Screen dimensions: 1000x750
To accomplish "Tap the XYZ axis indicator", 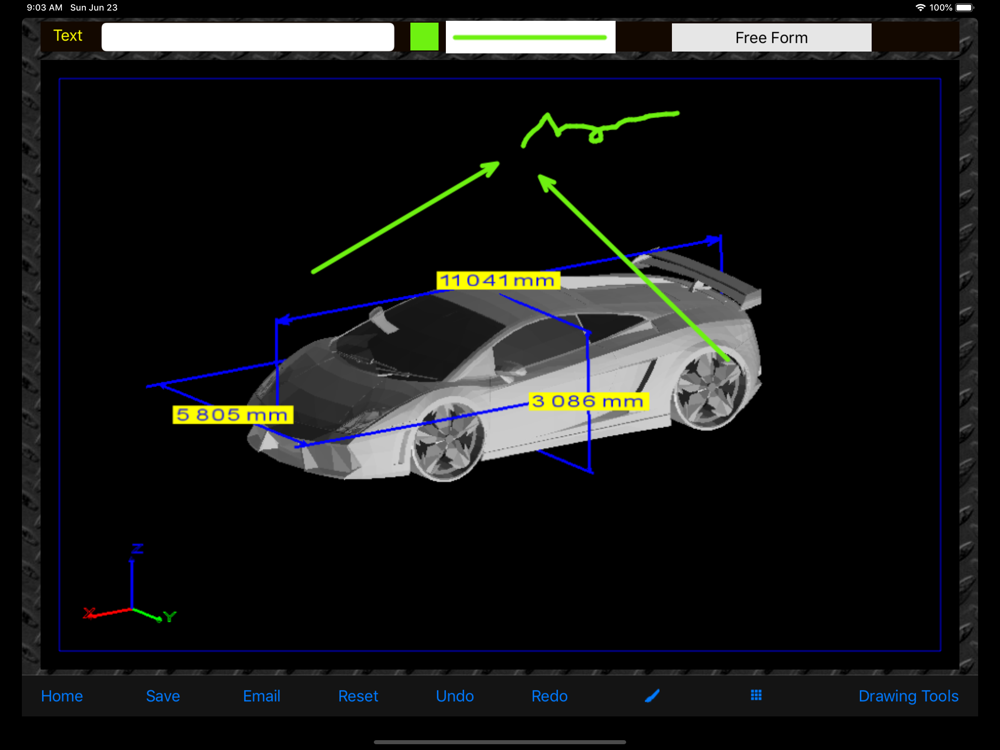I will [x=130, y=584].
